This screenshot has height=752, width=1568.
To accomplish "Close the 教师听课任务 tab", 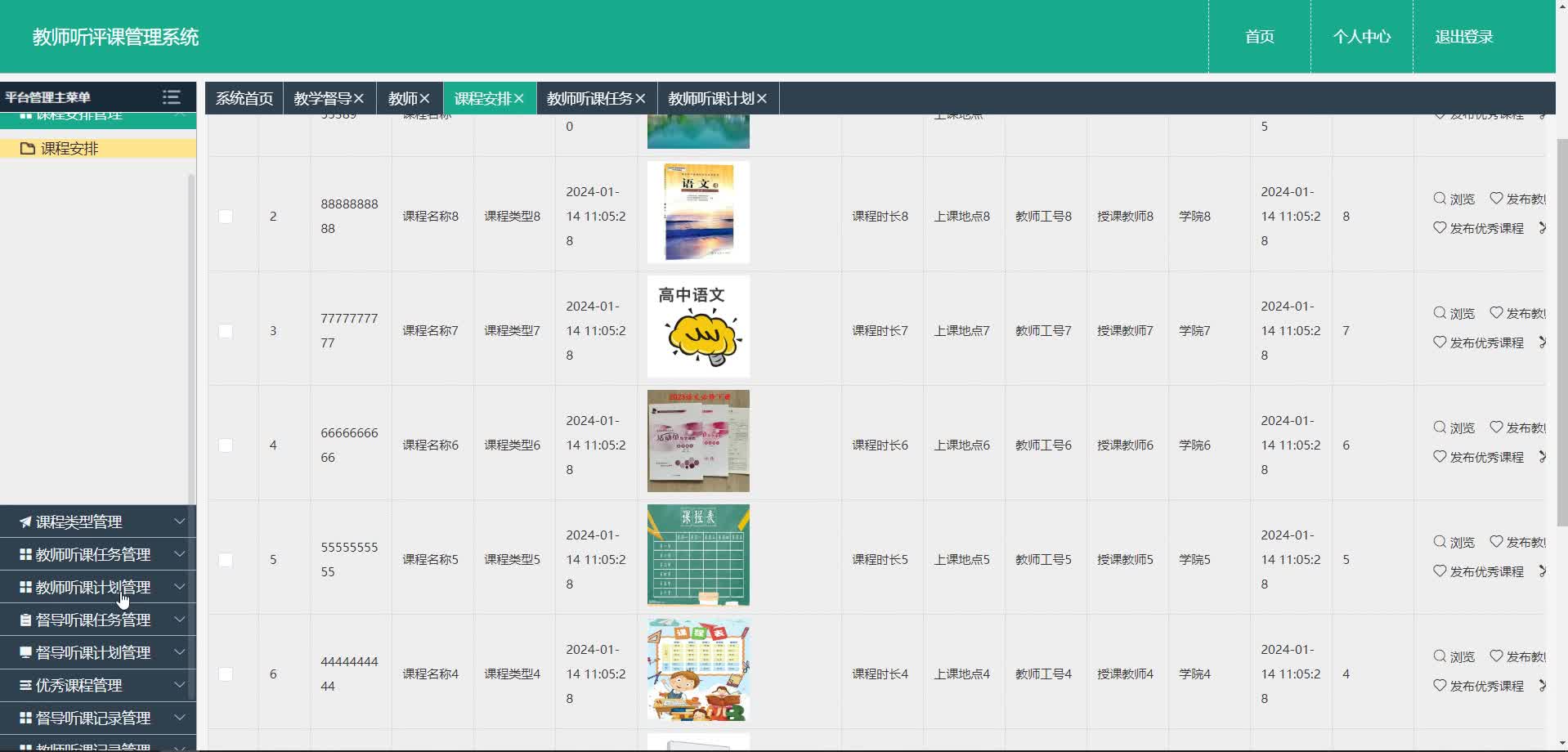I will [640, 98].
